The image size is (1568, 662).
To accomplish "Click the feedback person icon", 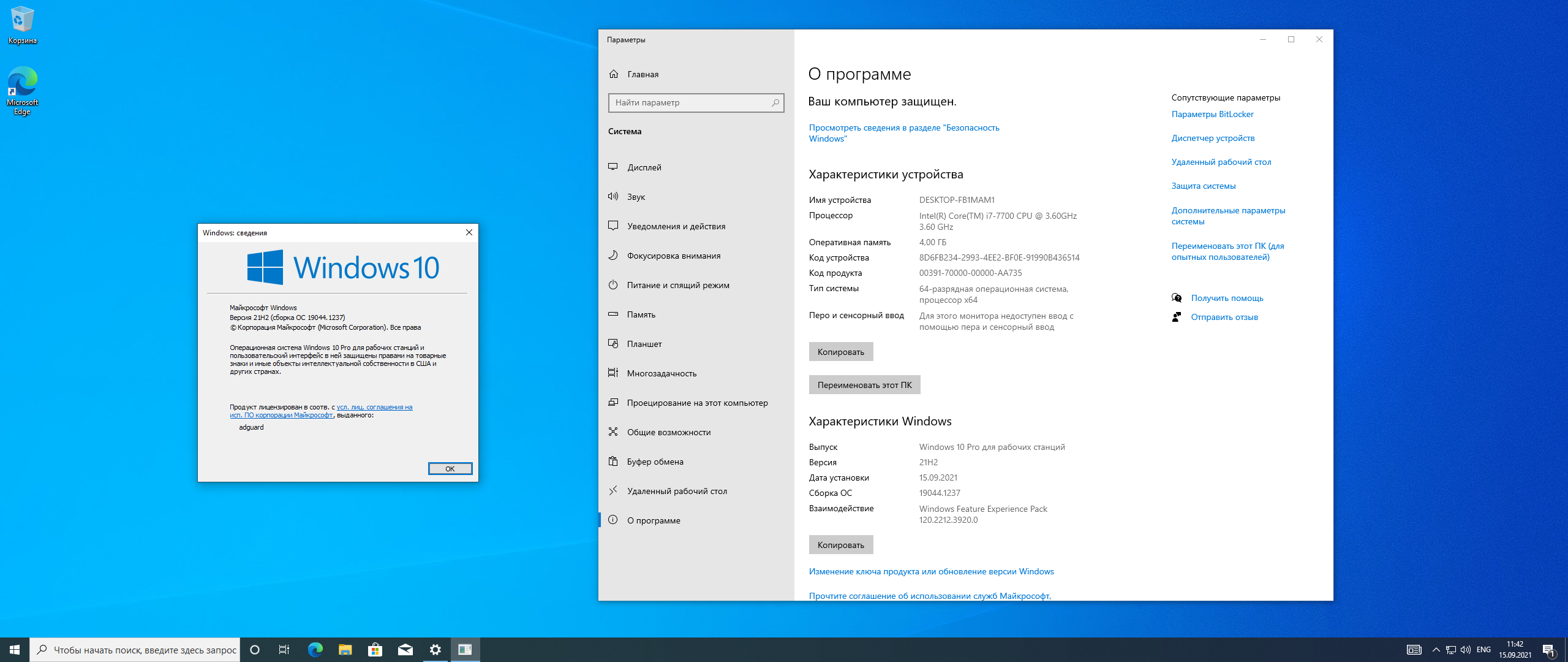I will point(1177,317).
